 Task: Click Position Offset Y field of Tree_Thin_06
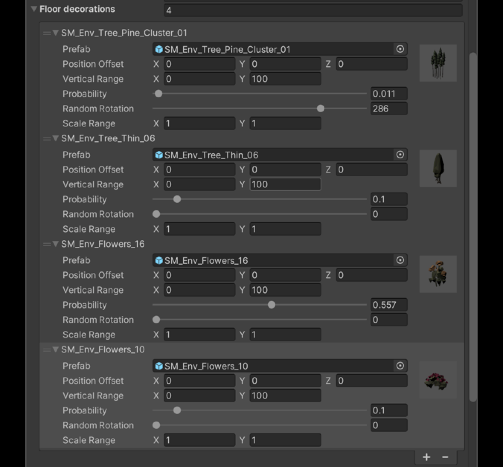click(285, 170)
